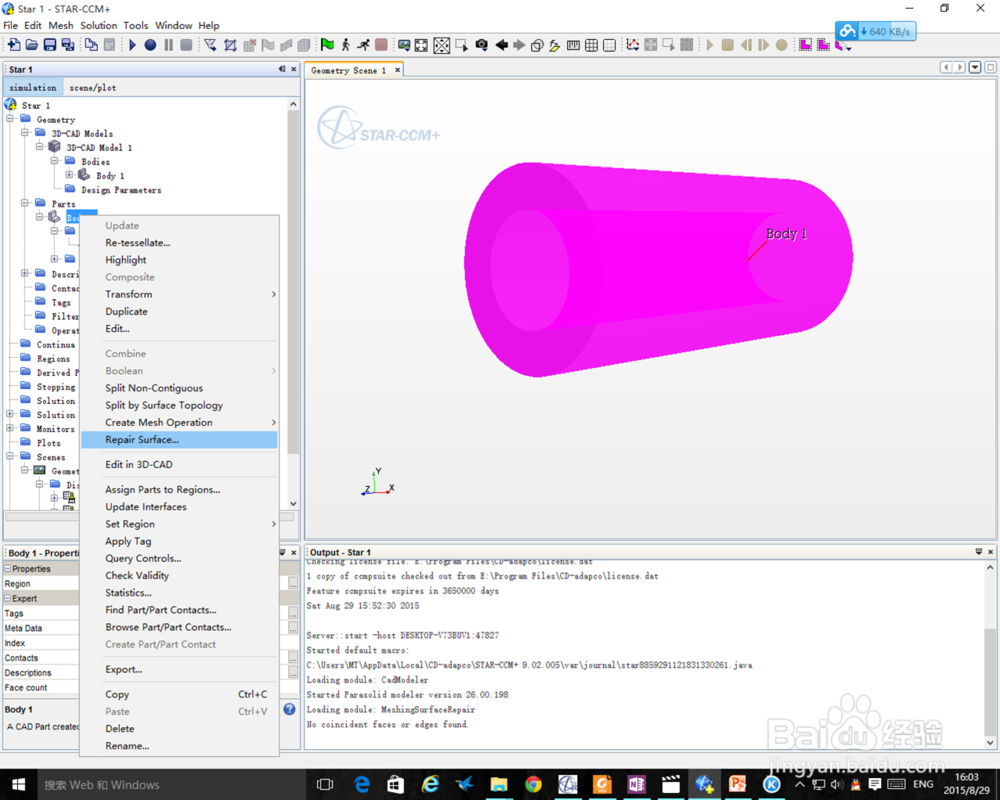This screenshot has height=800, width=1000.
Task: Collapse the Scenes tree node
Action: click(10, 456)
